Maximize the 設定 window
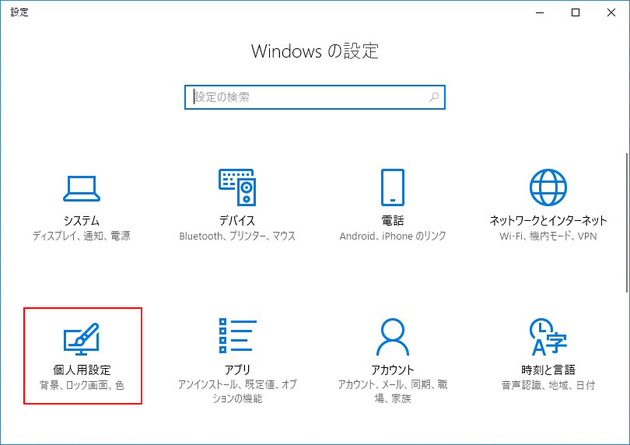Image resolution: width=630 pixels, height=445 pixels. [x=575, y=13]
